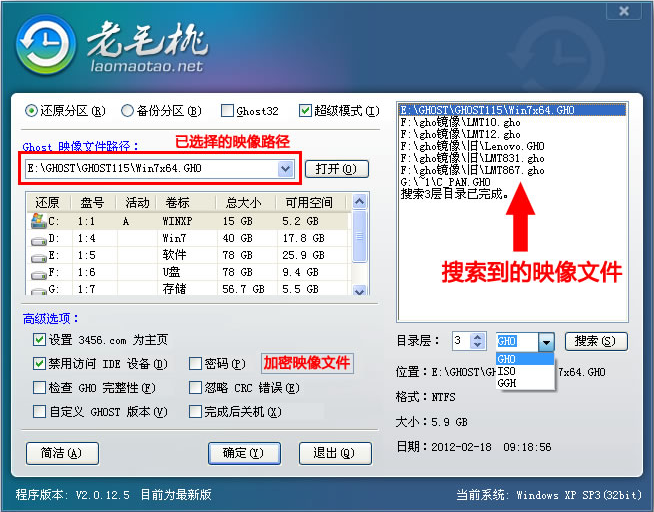Select E:\GHOST\GHOST115\Win7x64.GHO in results
The image size is (654, 512).
point(512,110)
